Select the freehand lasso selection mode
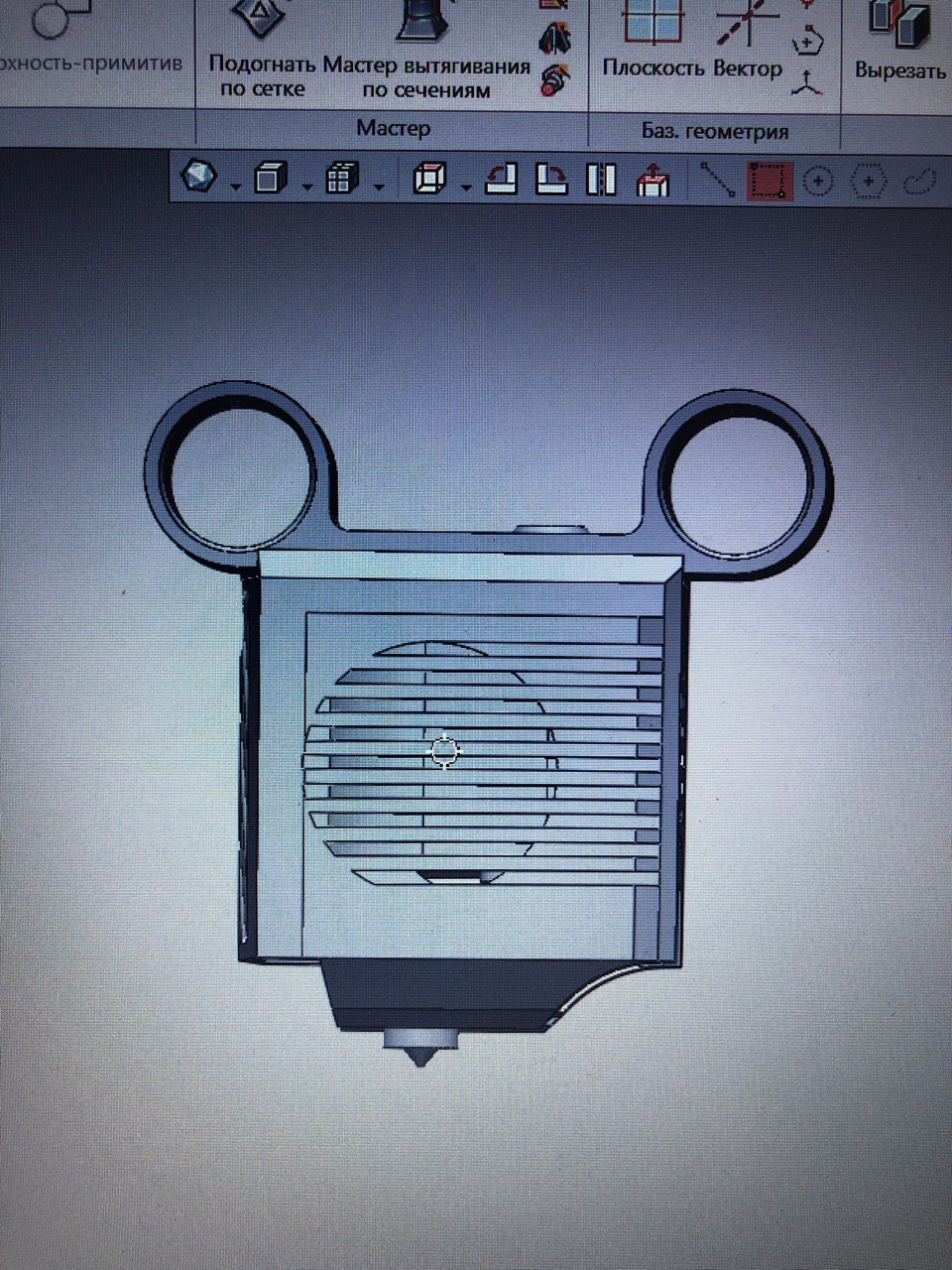Screen dimensions: 952x1270 (x=921, y=182)
